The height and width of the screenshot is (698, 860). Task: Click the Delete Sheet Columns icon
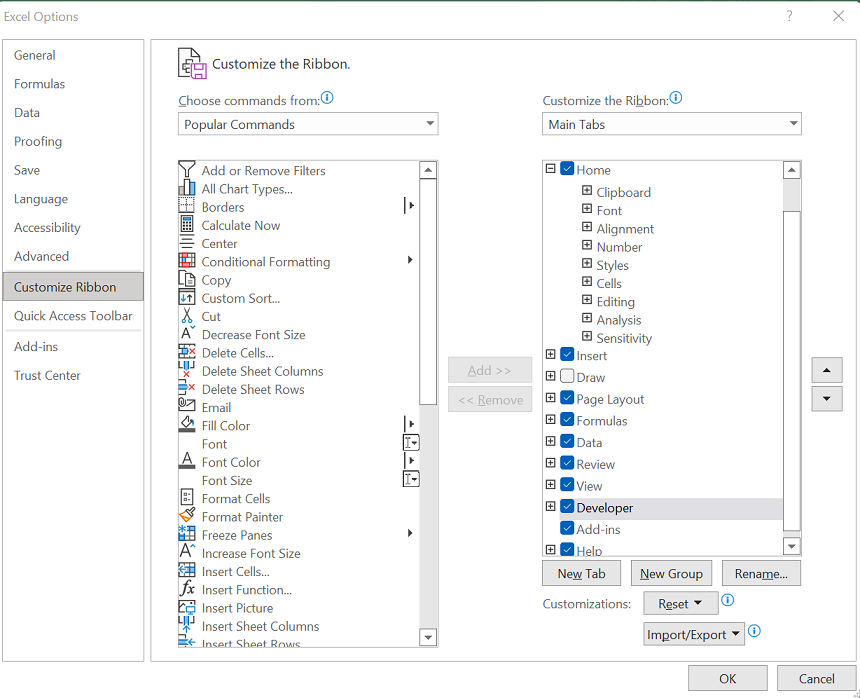click(186, 370)
